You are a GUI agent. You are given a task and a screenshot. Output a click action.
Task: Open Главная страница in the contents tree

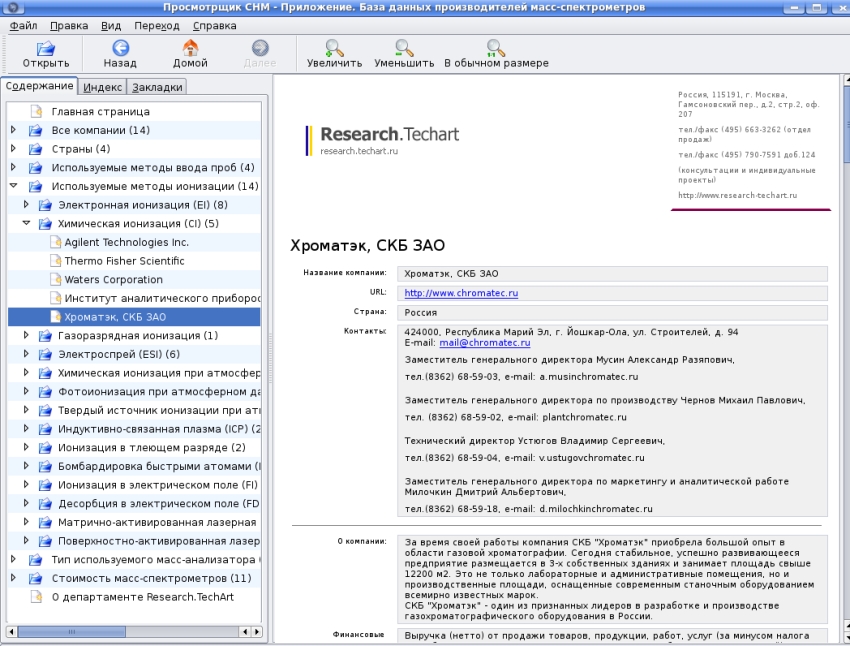100,112
